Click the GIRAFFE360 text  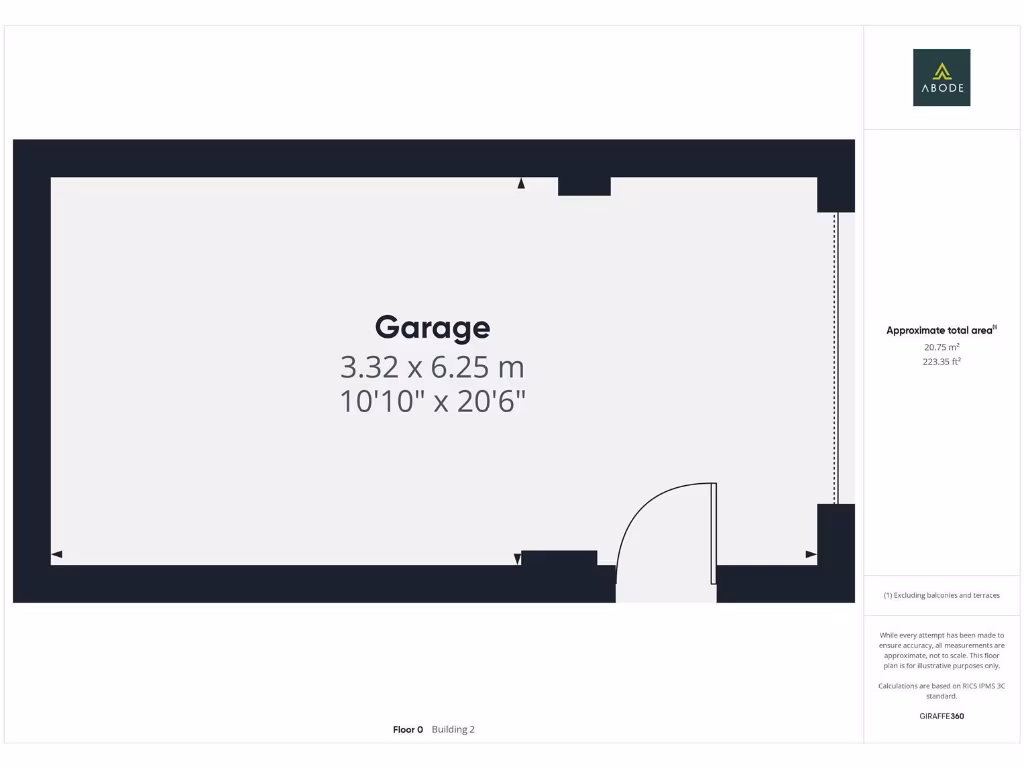point(941,716)
